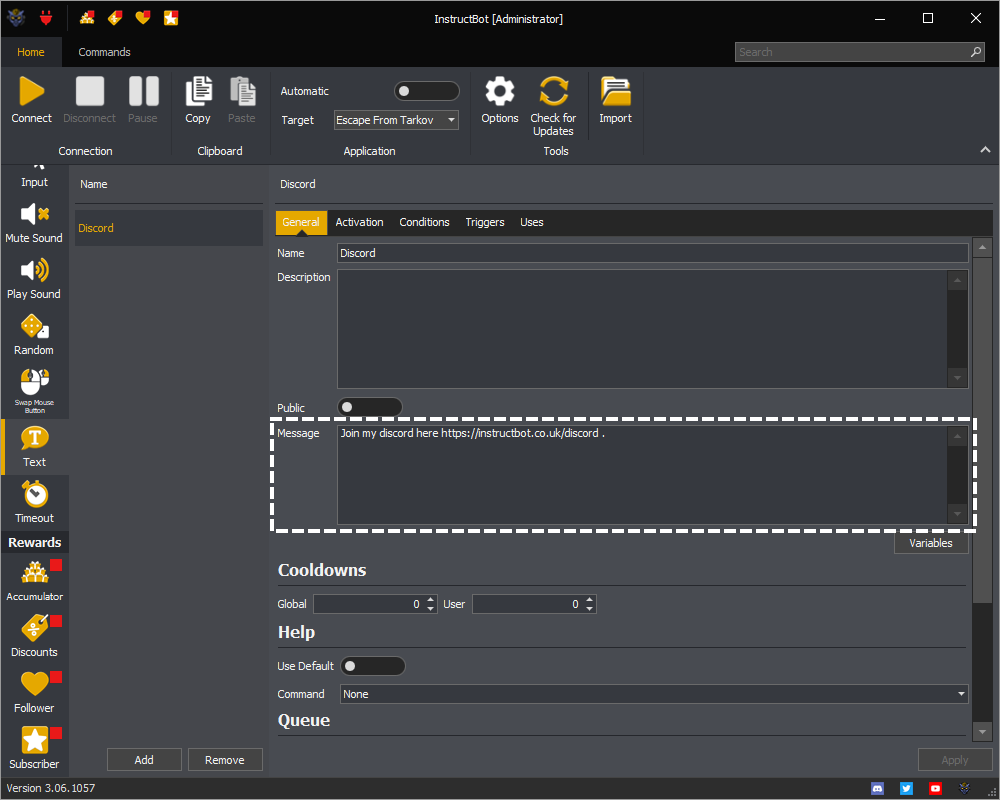This screenshot has height=800, width=1000.
Task: Increase the Global cooldown value
Action: (430, 600)
